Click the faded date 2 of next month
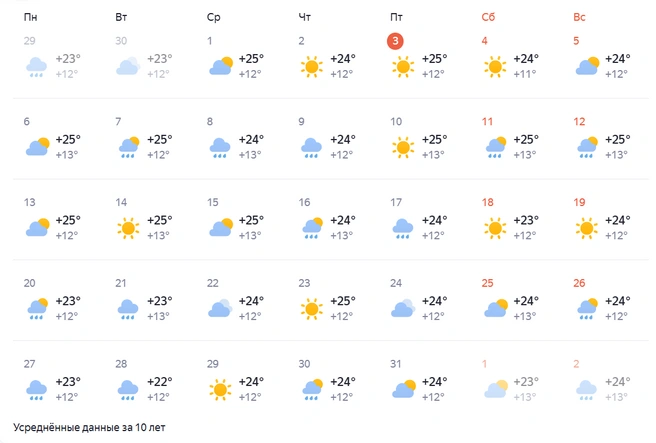 [x=576, y=364]
